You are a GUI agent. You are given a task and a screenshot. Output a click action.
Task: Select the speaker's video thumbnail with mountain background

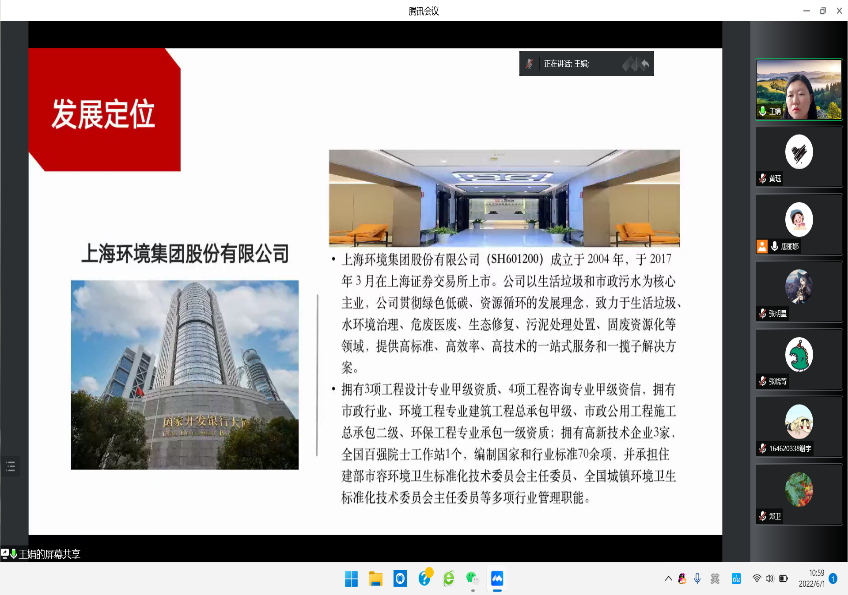click(798, 89)
